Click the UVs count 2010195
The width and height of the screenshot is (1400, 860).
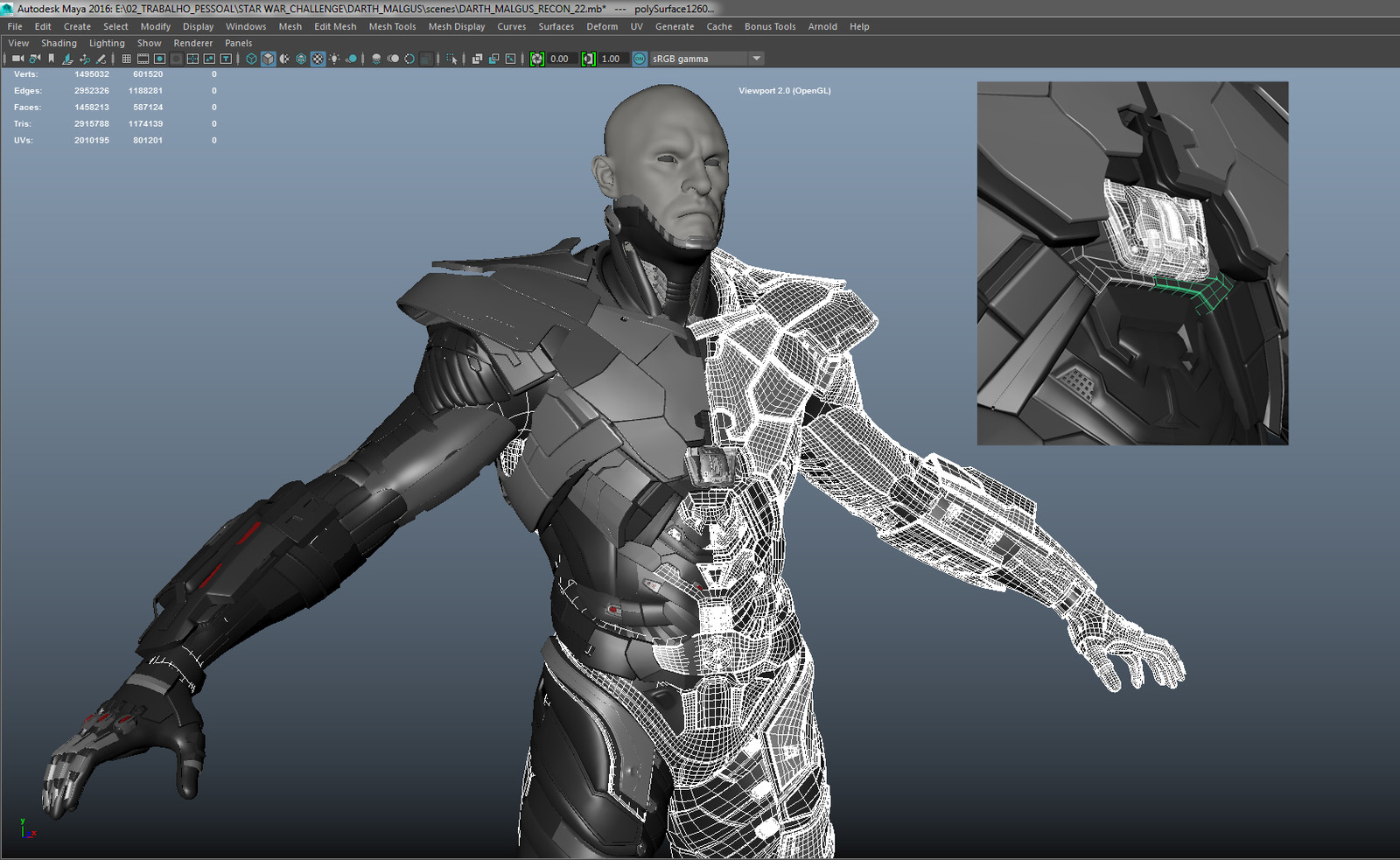point(92,140)
